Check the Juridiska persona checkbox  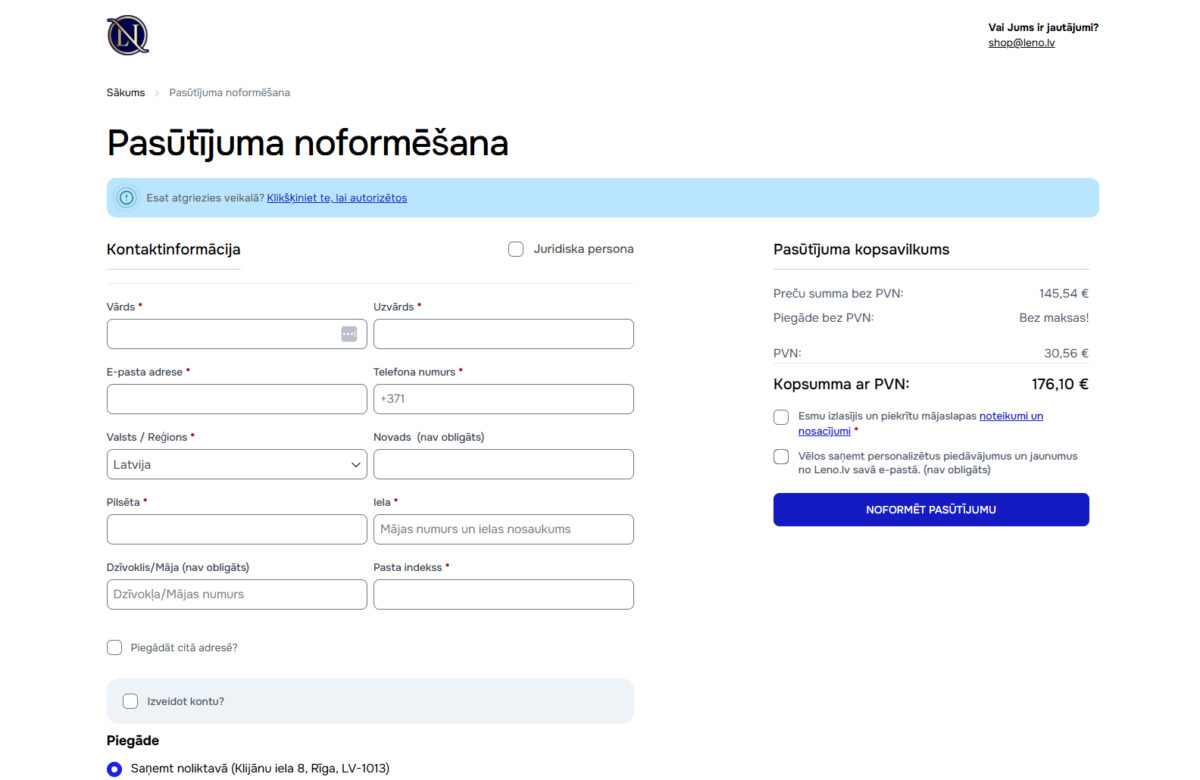coord(516,248)
